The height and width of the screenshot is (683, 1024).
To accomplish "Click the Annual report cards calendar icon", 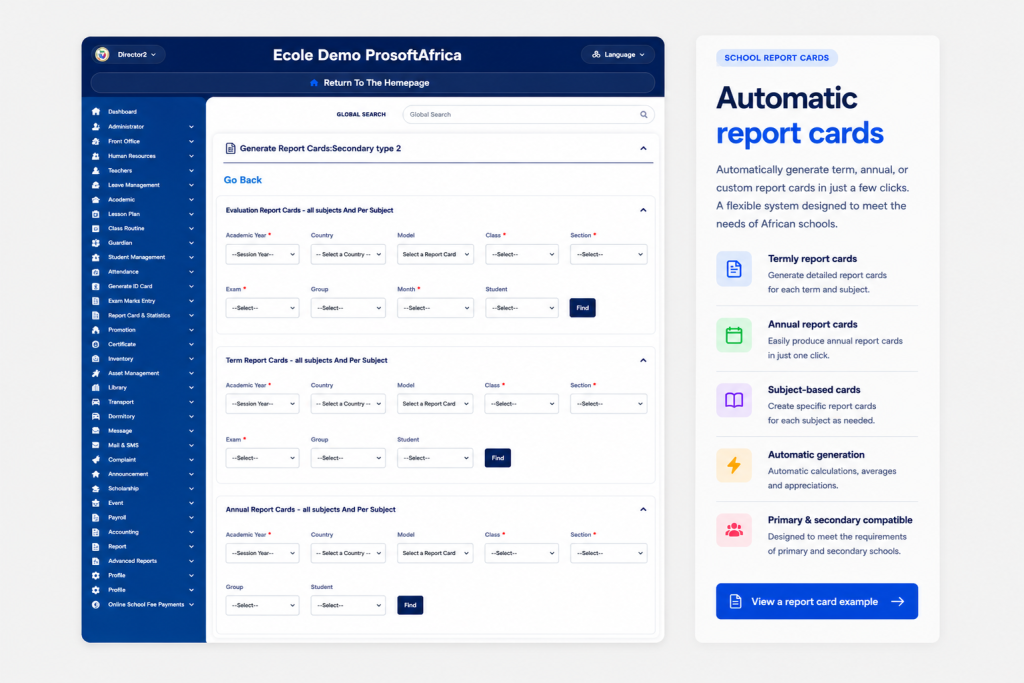I will tap(734, 335).
